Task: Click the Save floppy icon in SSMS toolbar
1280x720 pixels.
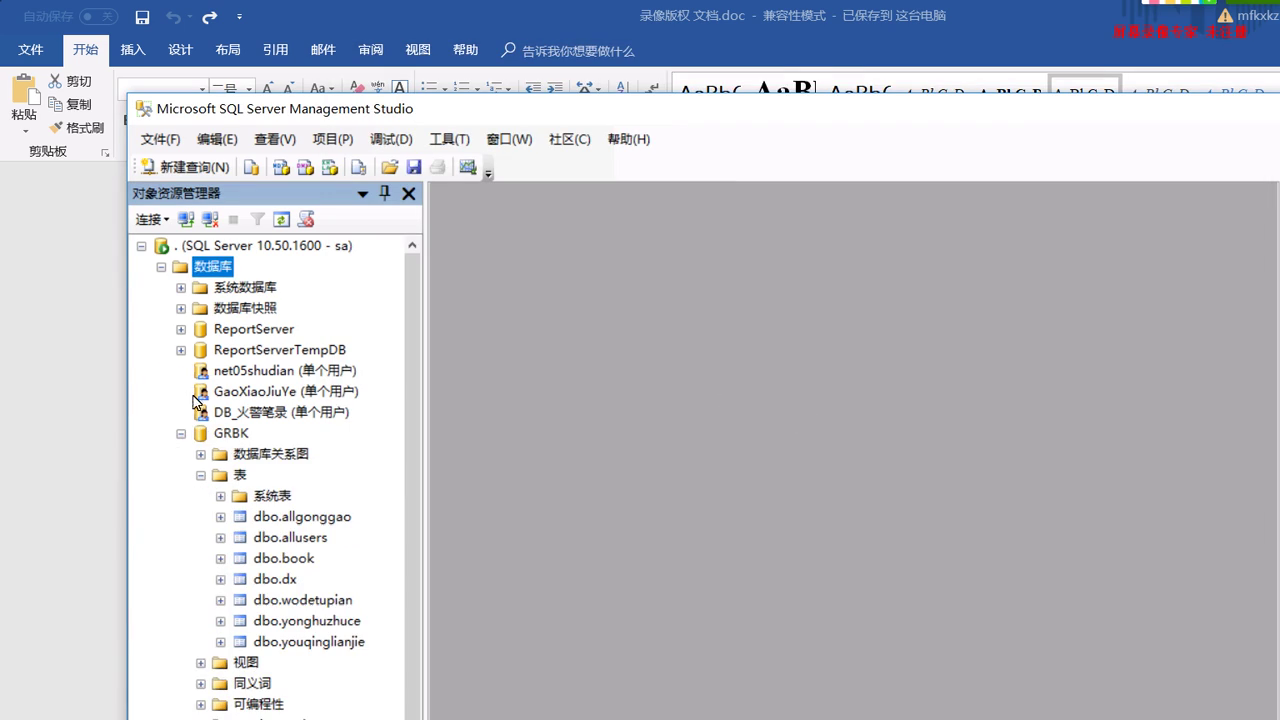Action: point(414,167)
